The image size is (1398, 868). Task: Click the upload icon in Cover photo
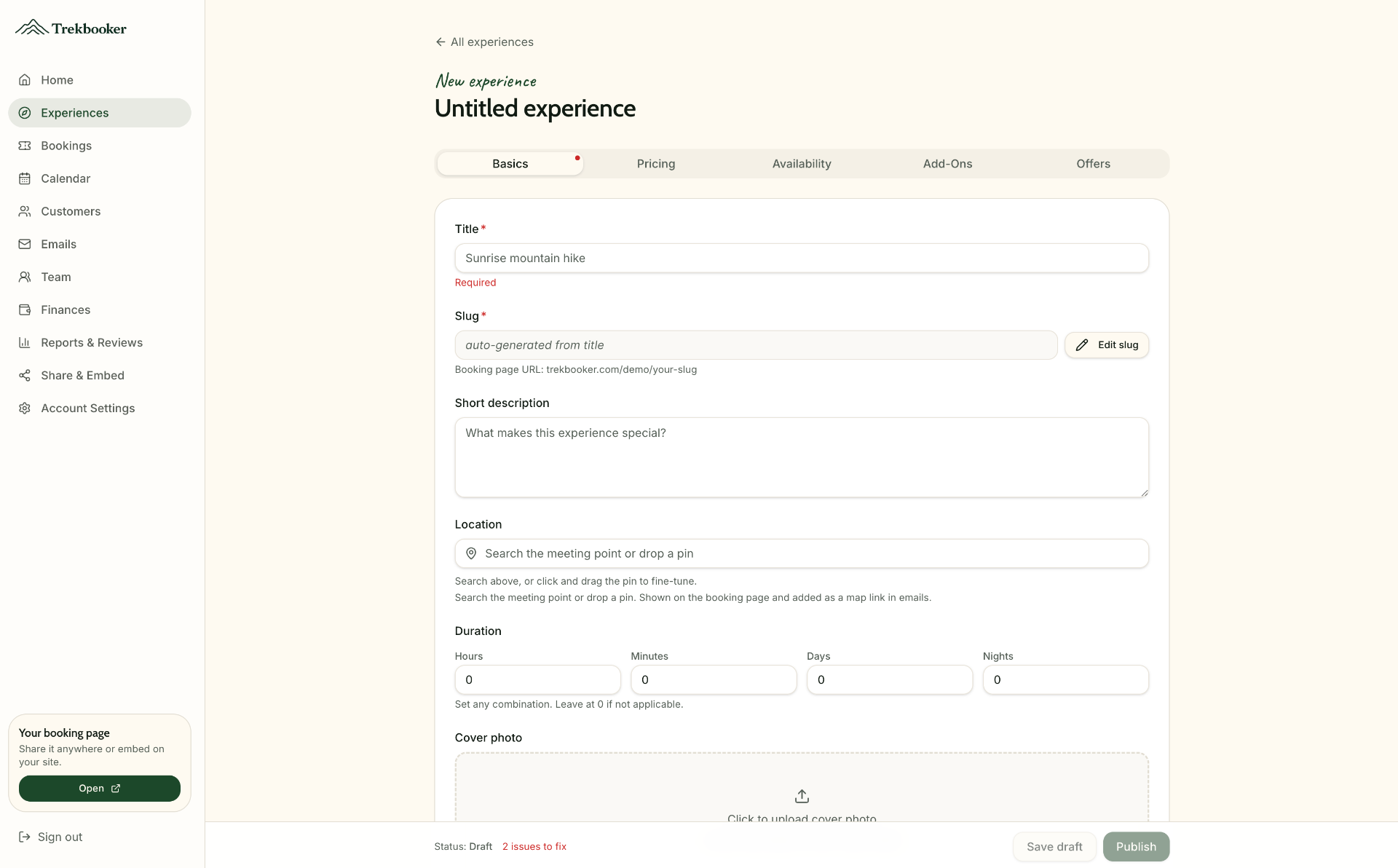(802, 796)
